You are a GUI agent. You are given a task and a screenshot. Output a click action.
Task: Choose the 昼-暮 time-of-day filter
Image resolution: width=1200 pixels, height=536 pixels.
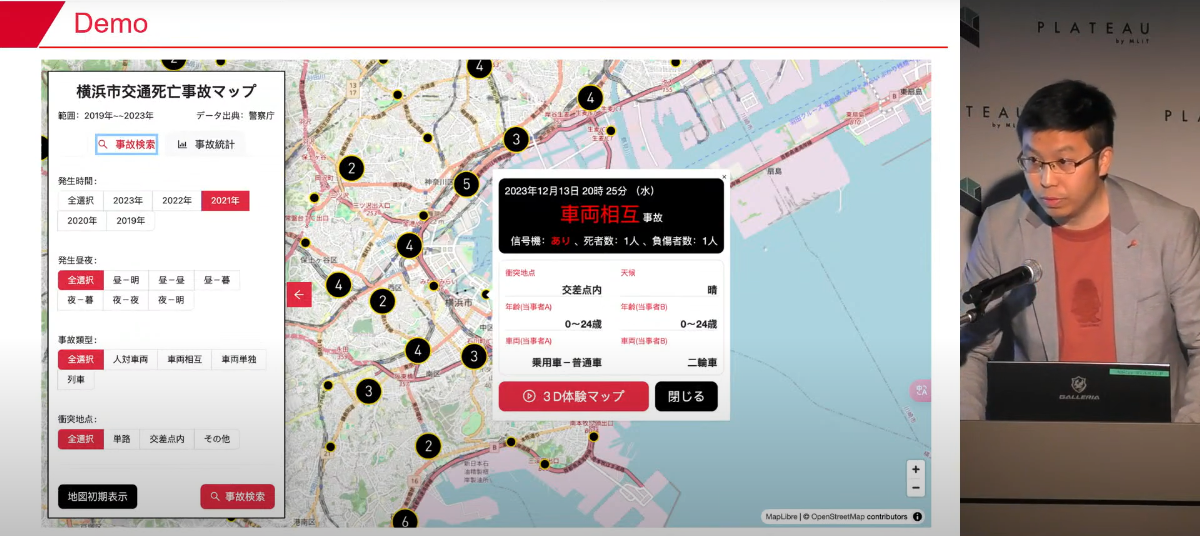(217, 280)
